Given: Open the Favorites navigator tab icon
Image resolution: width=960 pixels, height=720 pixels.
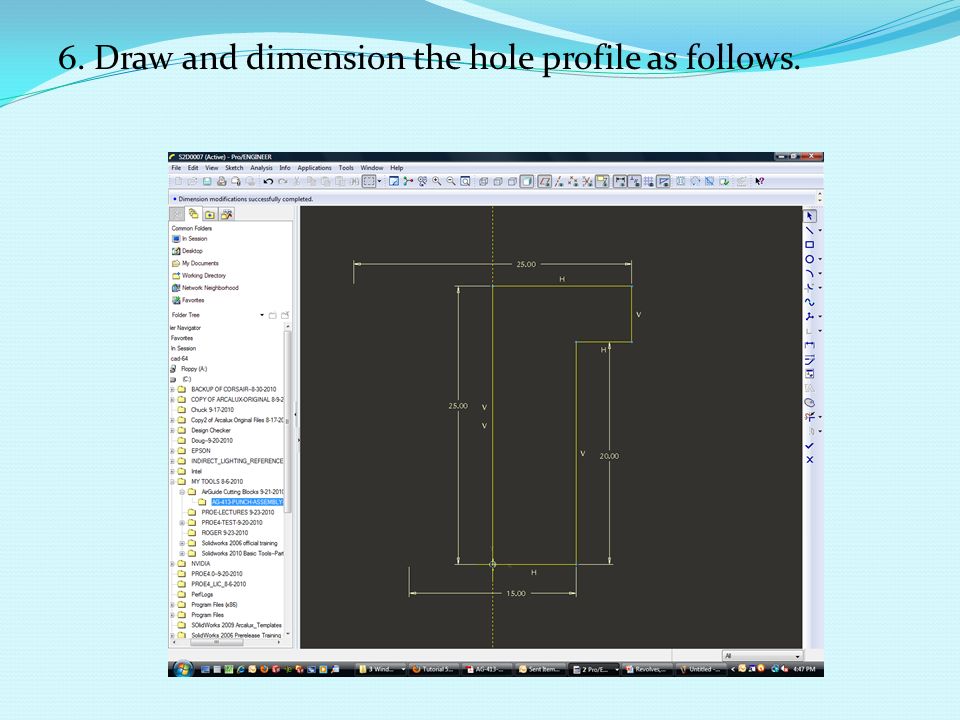Looking at the screenshot, I should coord(209,214).
